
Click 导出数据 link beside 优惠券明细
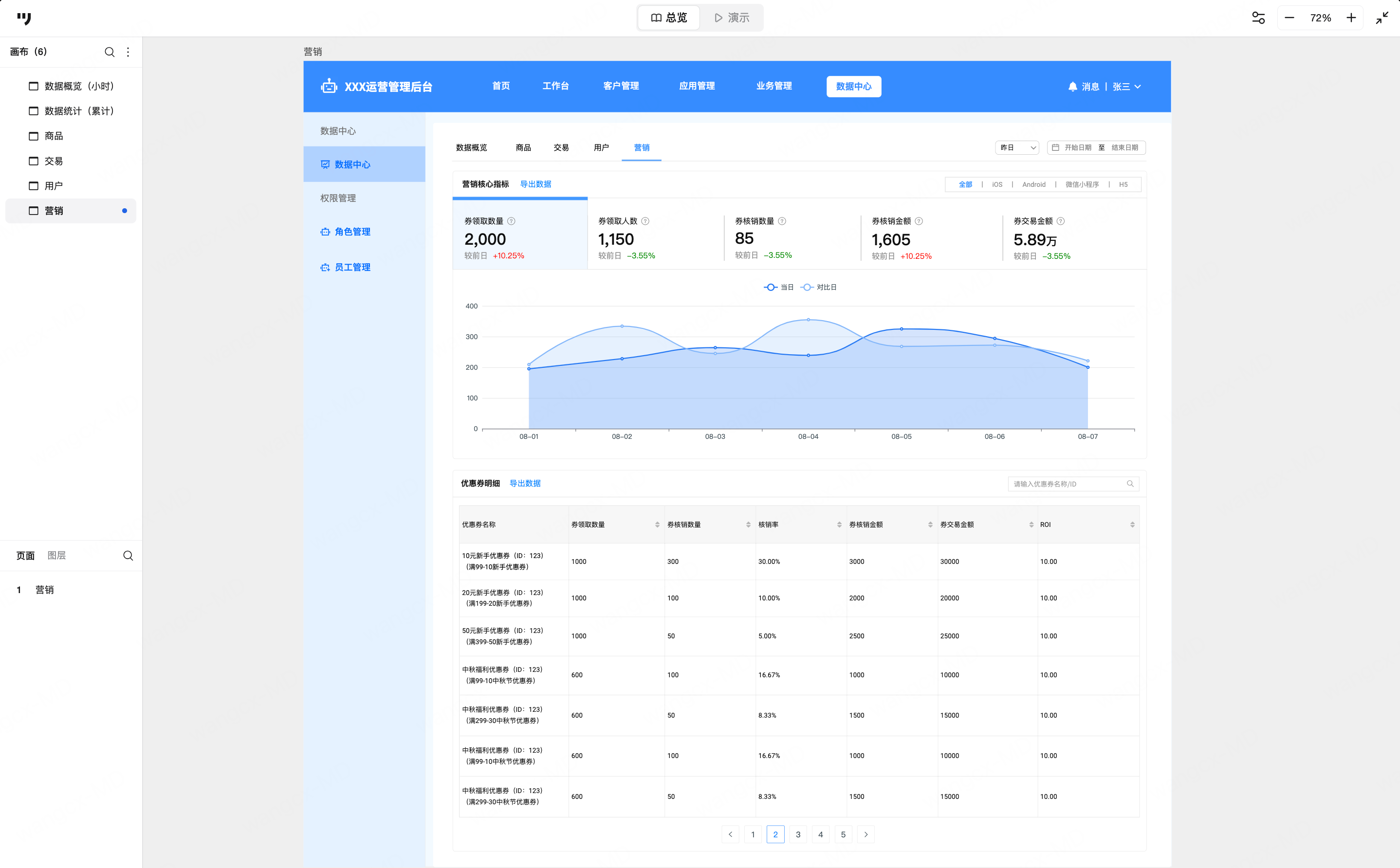(525, 483)
